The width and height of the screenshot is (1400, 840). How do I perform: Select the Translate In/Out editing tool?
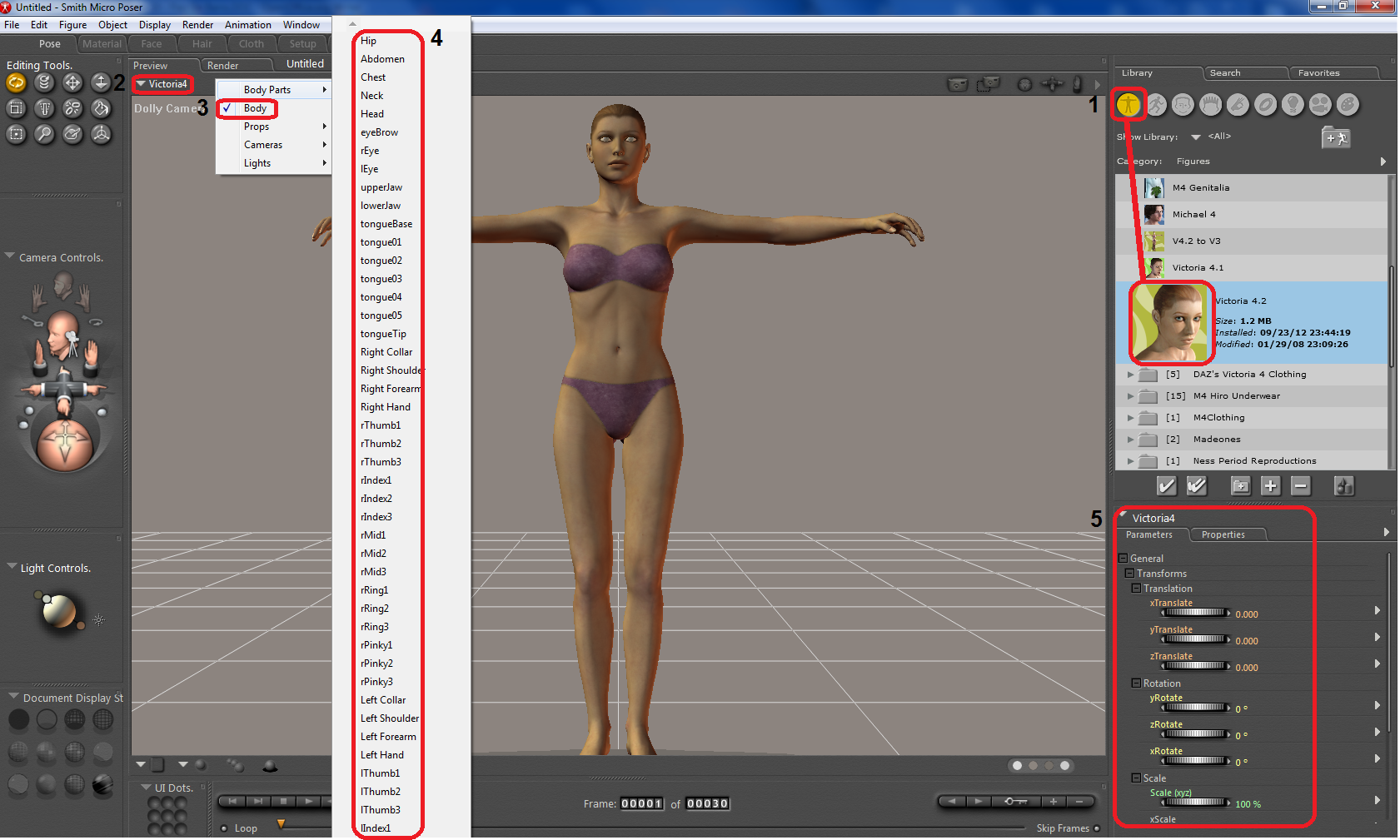tap(101, 82)
